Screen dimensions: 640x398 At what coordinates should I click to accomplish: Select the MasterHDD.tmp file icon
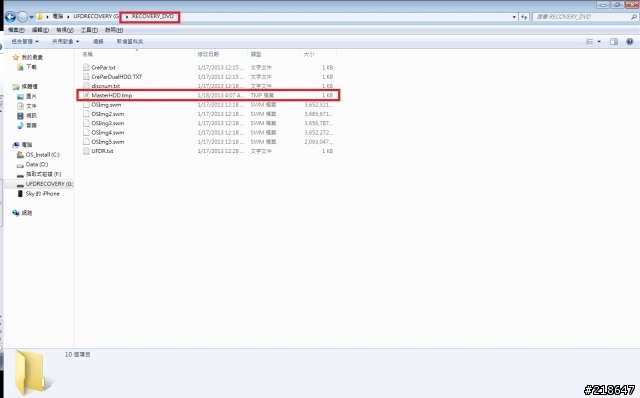click(86, 95)
